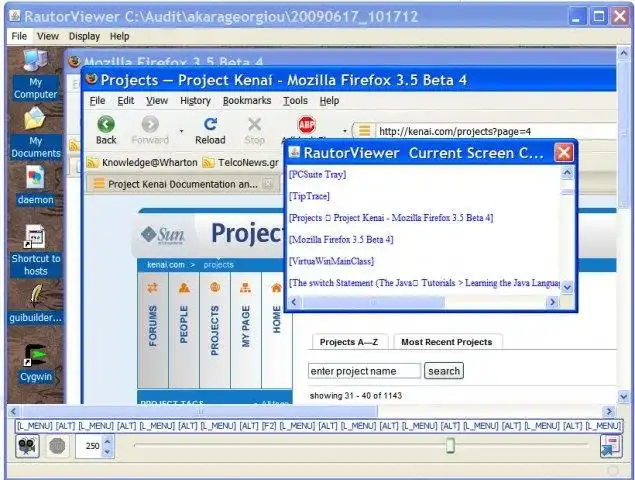Click Firefox Stop button
635x480 pixels.
click(x=254, y=130)
